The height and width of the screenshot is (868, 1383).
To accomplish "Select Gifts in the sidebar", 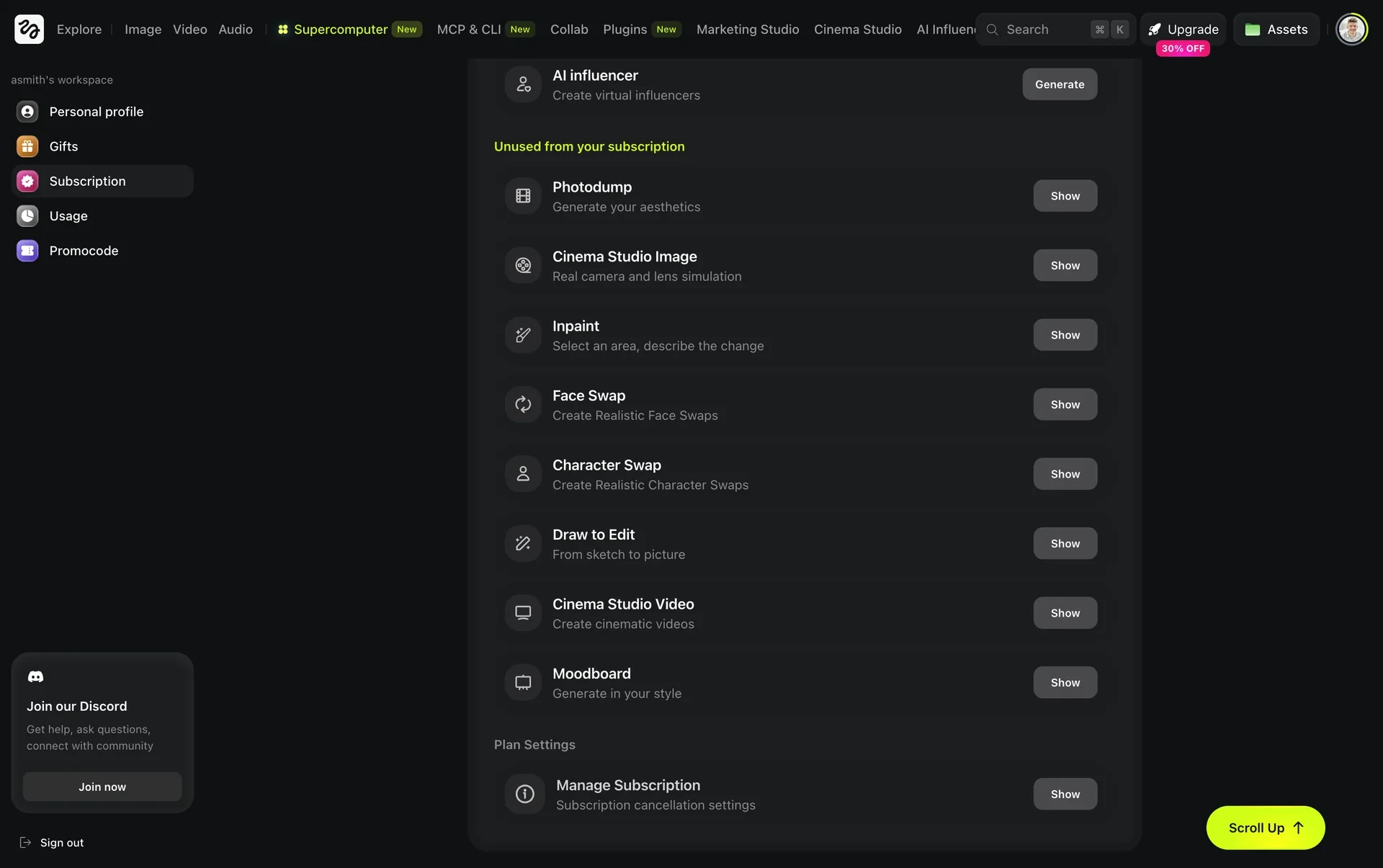I will (102, 146).
